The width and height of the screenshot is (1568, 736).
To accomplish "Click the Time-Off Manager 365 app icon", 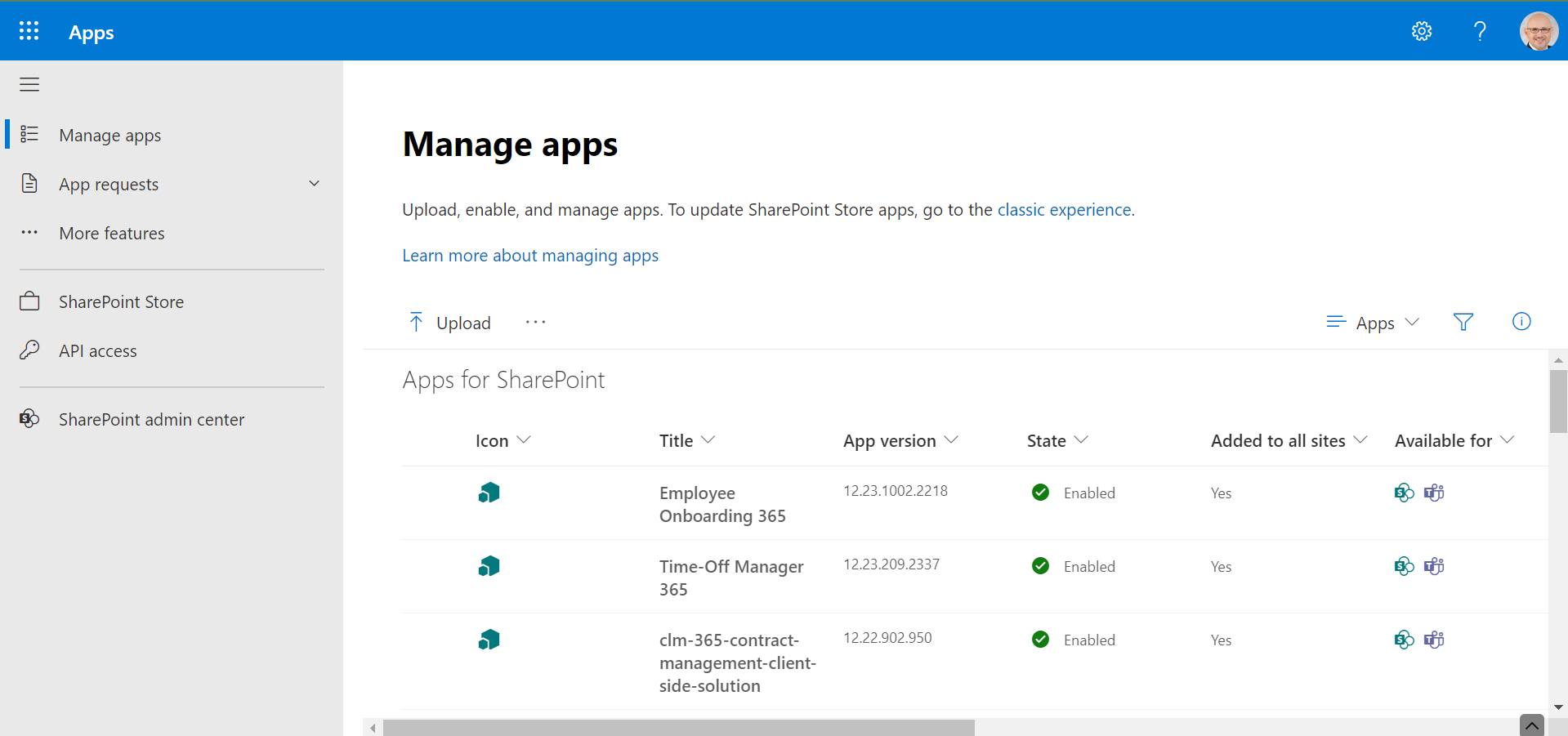I will [489, 566].
